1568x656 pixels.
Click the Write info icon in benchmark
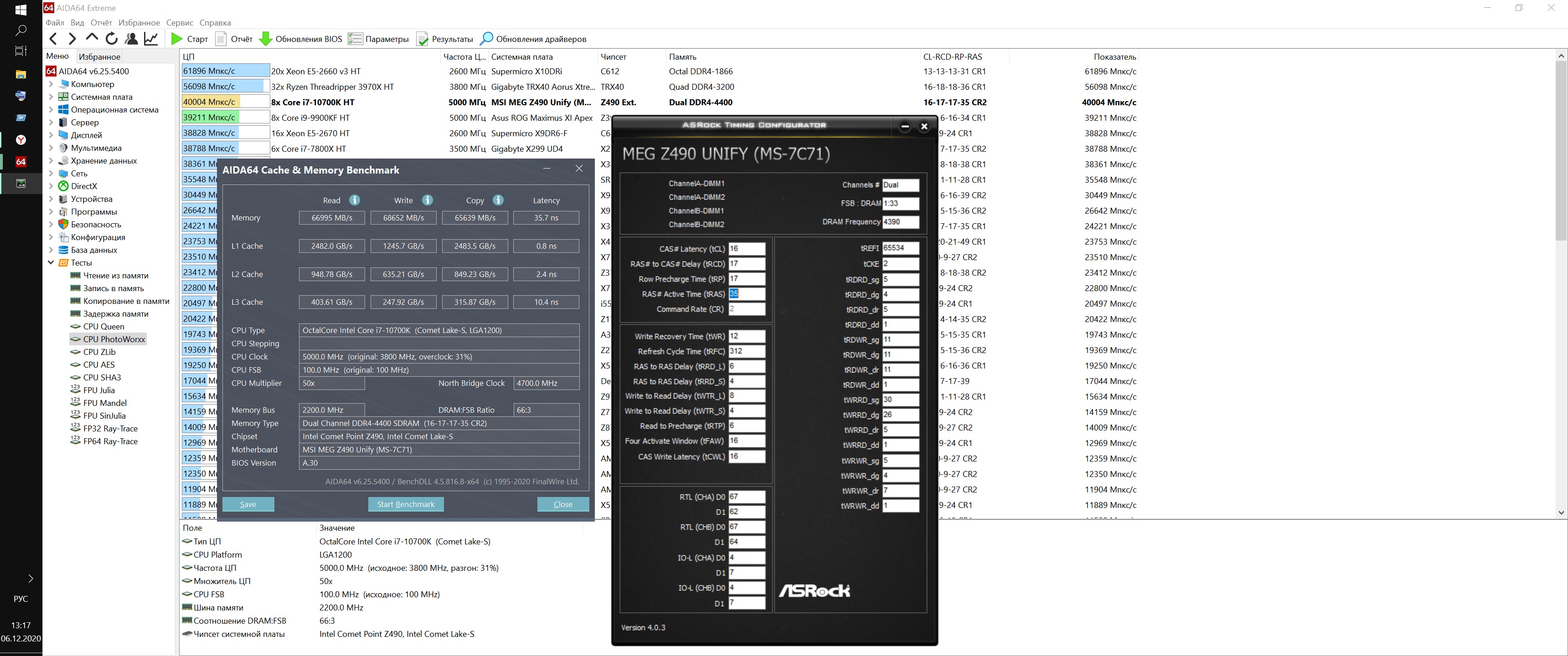[x=427, y=200]
